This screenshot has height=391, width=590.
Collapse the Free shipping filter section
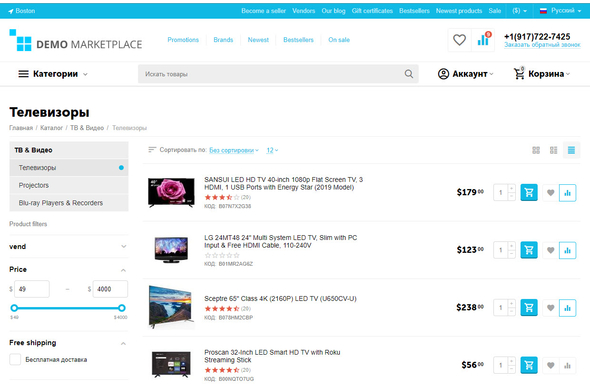click(123, 343)
